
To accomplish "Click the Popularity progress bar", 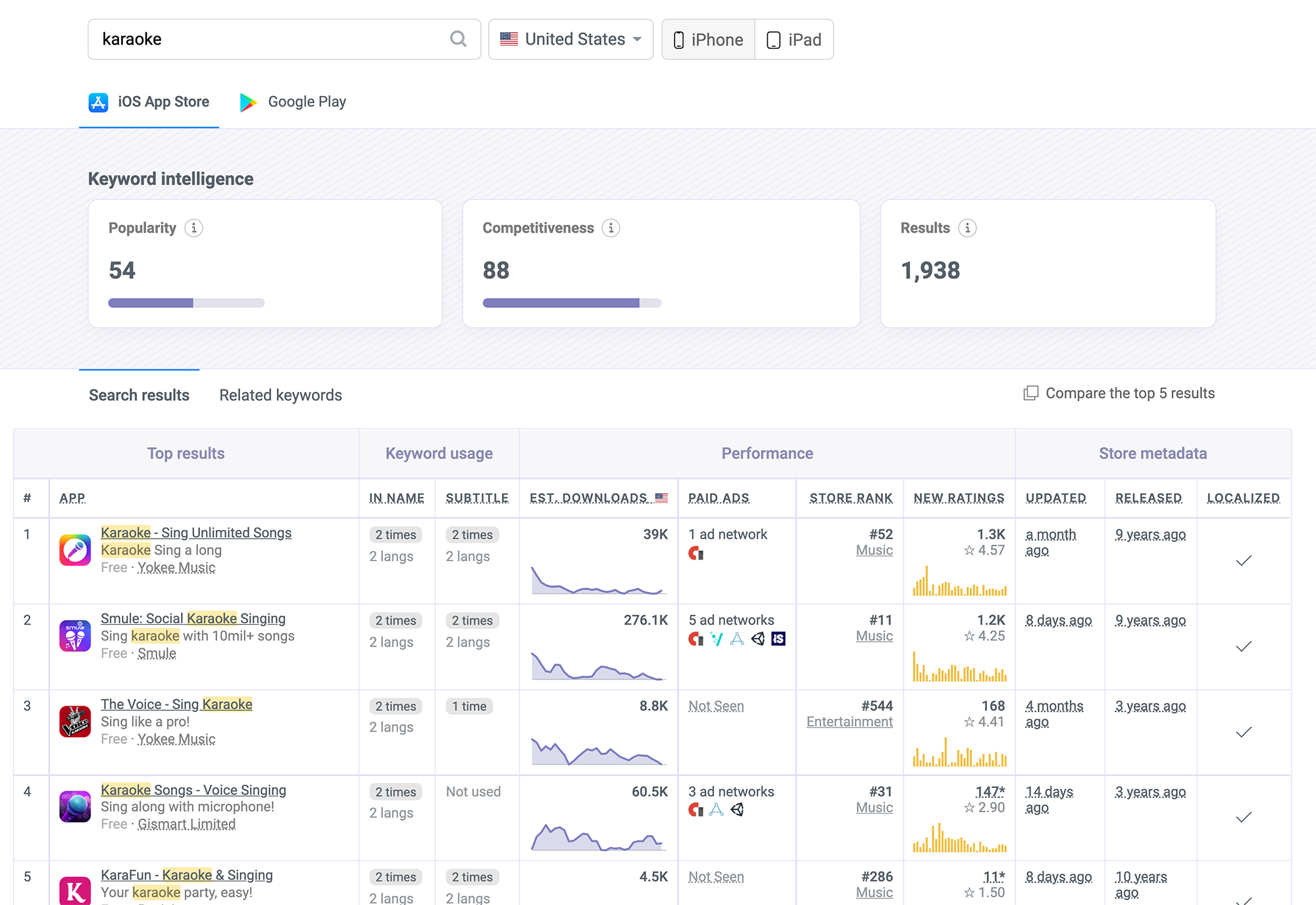I will click(186, 303).
